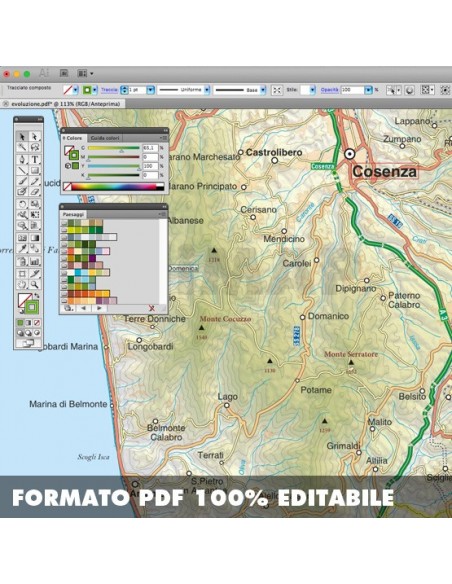This screenshot has height=584, width=452.
Task: Enable Draw Normal mode
Action: tap(20, 333)
